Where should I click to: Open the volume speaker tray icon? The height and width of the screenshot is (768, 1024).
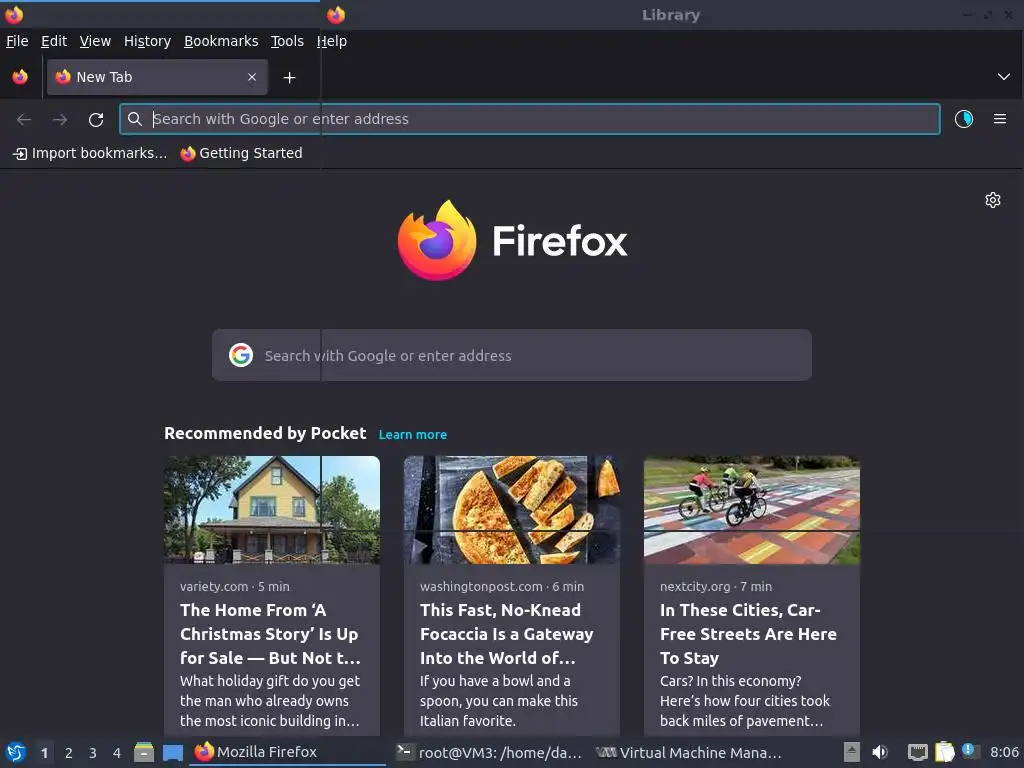coord(880,752)
